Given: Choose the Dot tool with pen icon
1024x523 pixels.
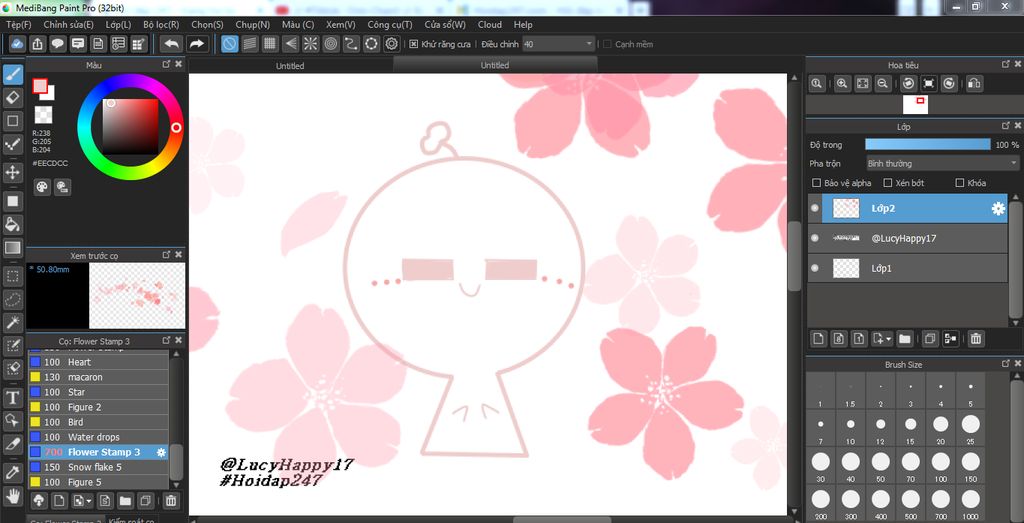Looking at the screenshot, I should click(x=13, y=144).
